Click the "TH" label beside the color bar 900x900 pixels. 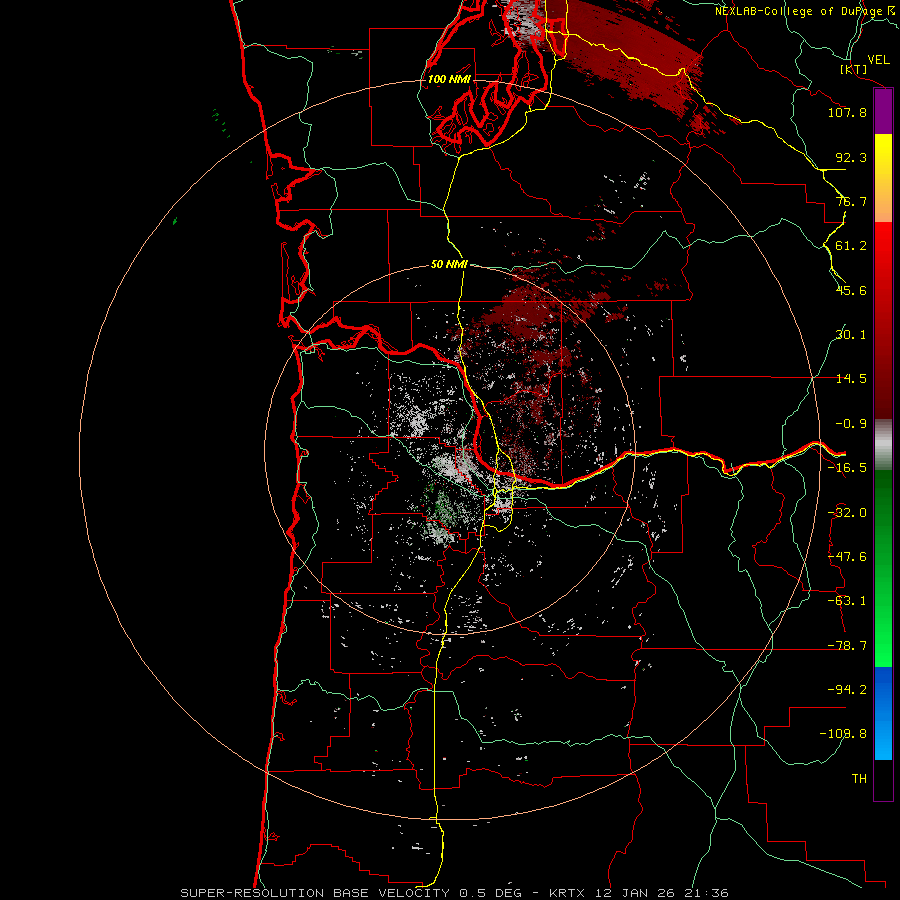[x=859, y=779]
